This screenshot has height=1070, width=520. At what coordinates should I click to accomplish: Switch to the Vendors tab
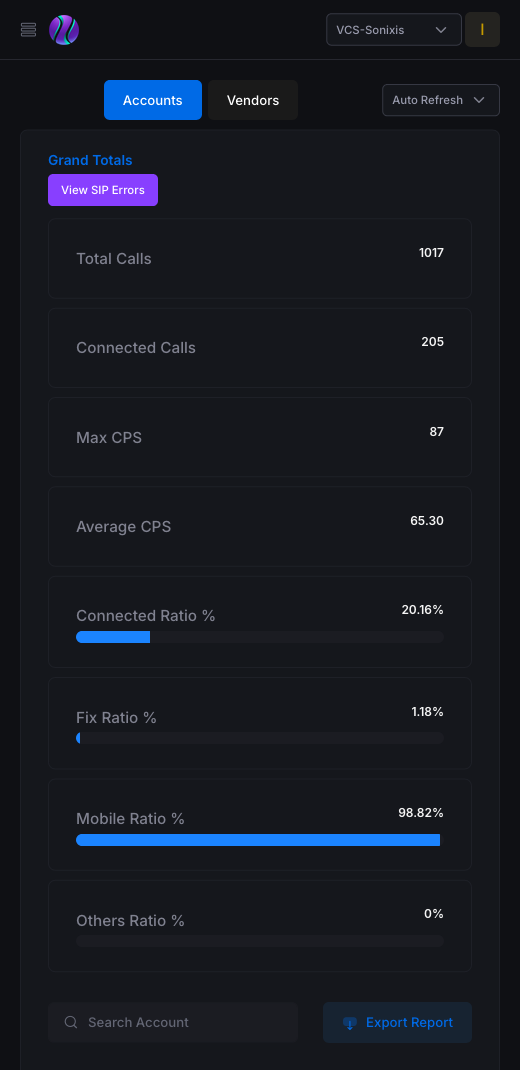[x=253, y=100]
